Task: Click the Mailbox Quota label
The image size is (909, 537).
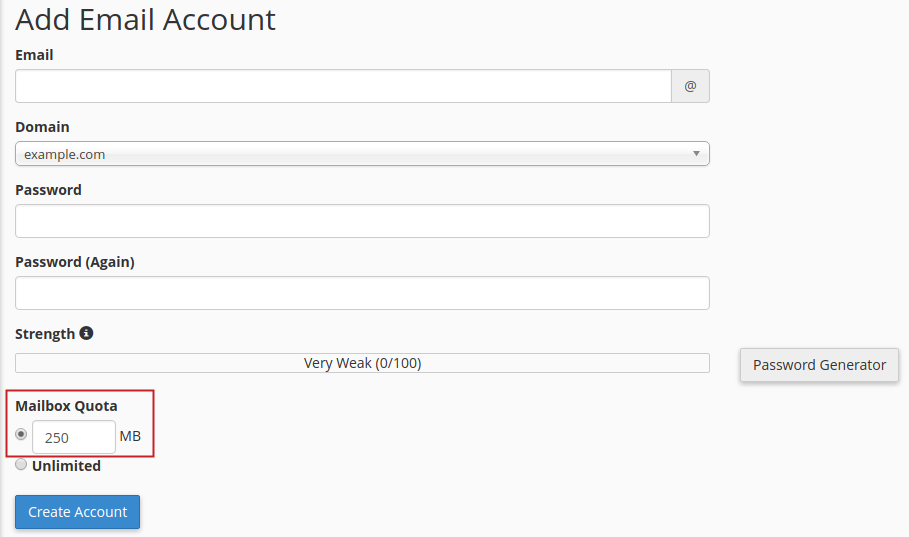Action: click(66, 406)
